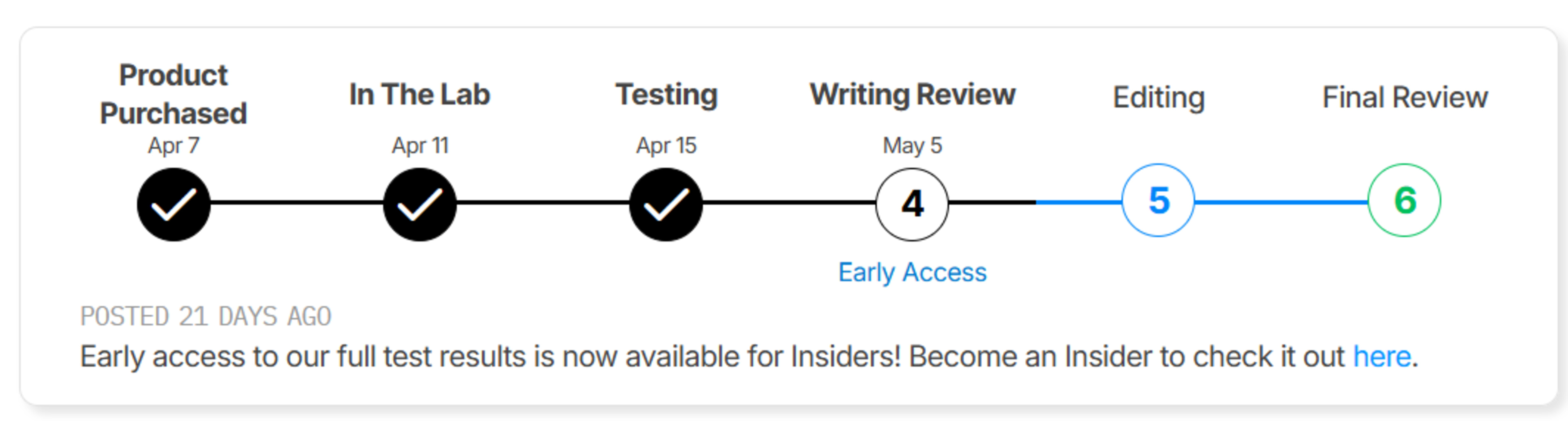1568x421 pixels.
Task: Click the Testing step checkmark circle
Action: tap(666, 204)
